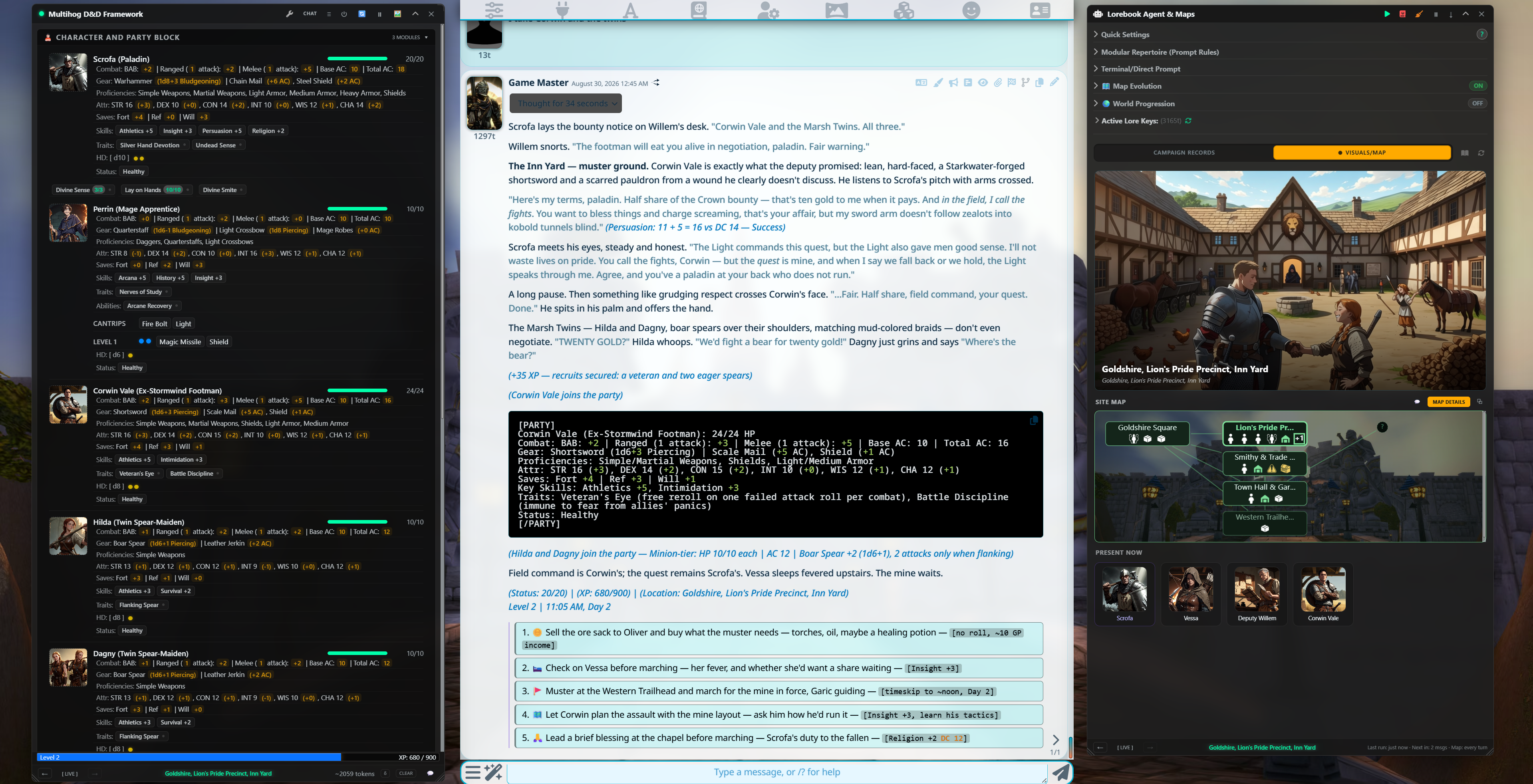Open the API connections plug icon

point(562,10)
